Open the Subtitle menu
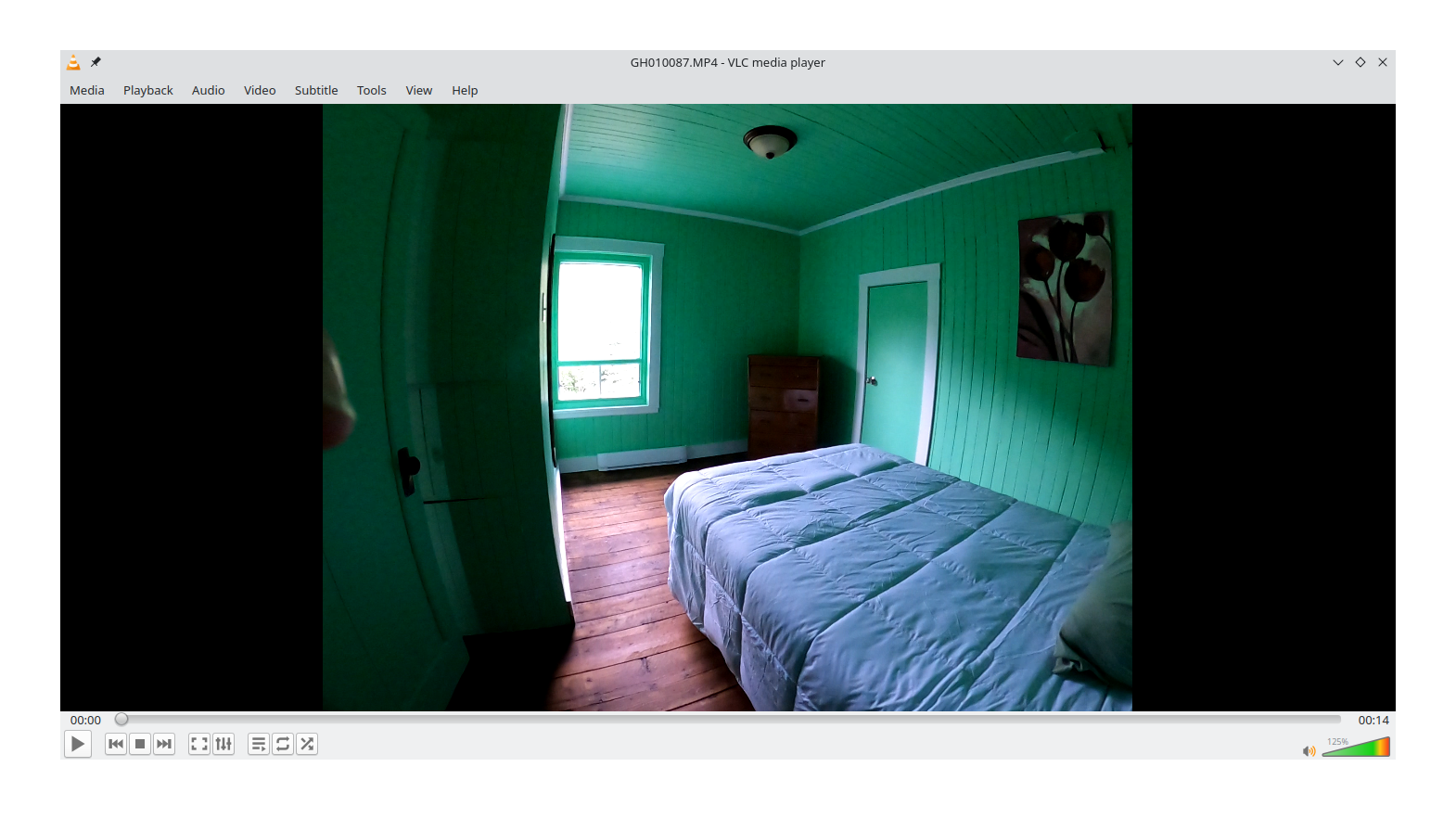This screenshot has width=1456, height=831. click(316, 90)
